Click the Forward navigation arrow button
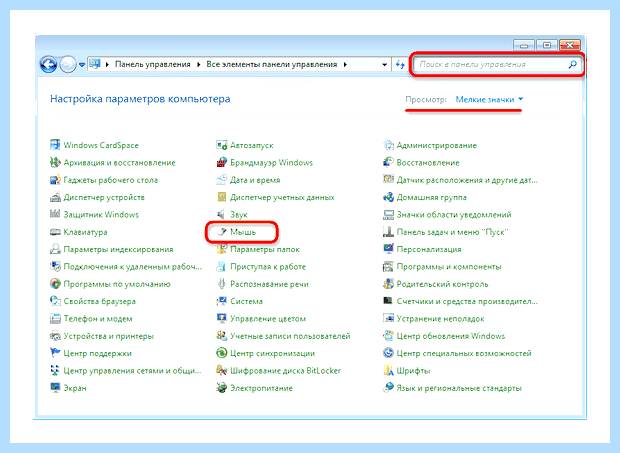Viewport: 620px width, 453px height. (x=68, y=64)
